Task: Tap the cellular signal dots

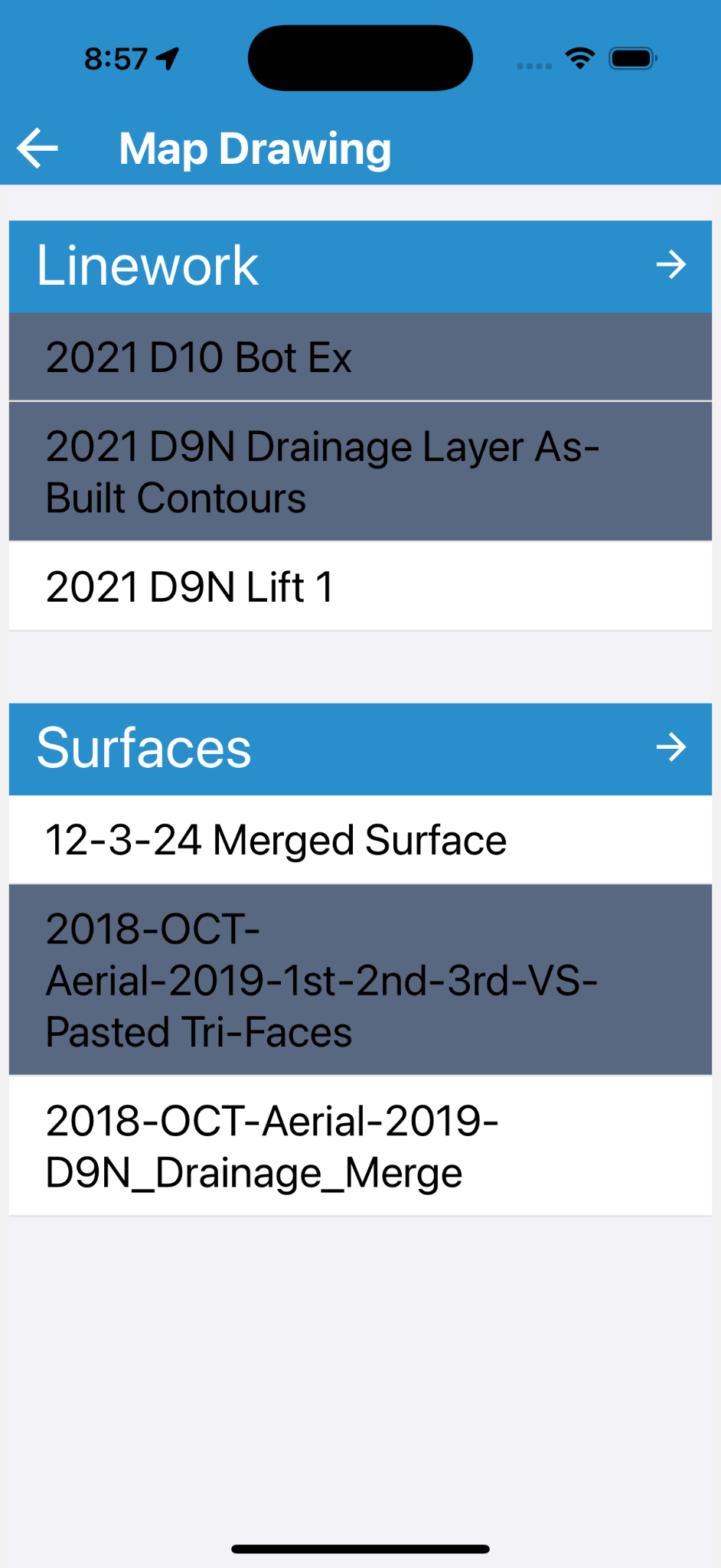Action: [533, 66]
